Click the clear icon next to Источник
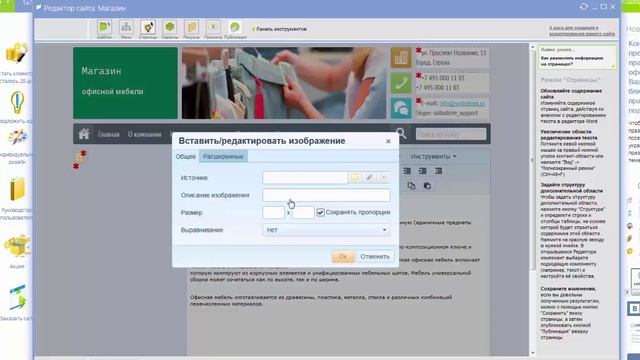The width and height of the screenshot is (640, 360). pos(383,178)
